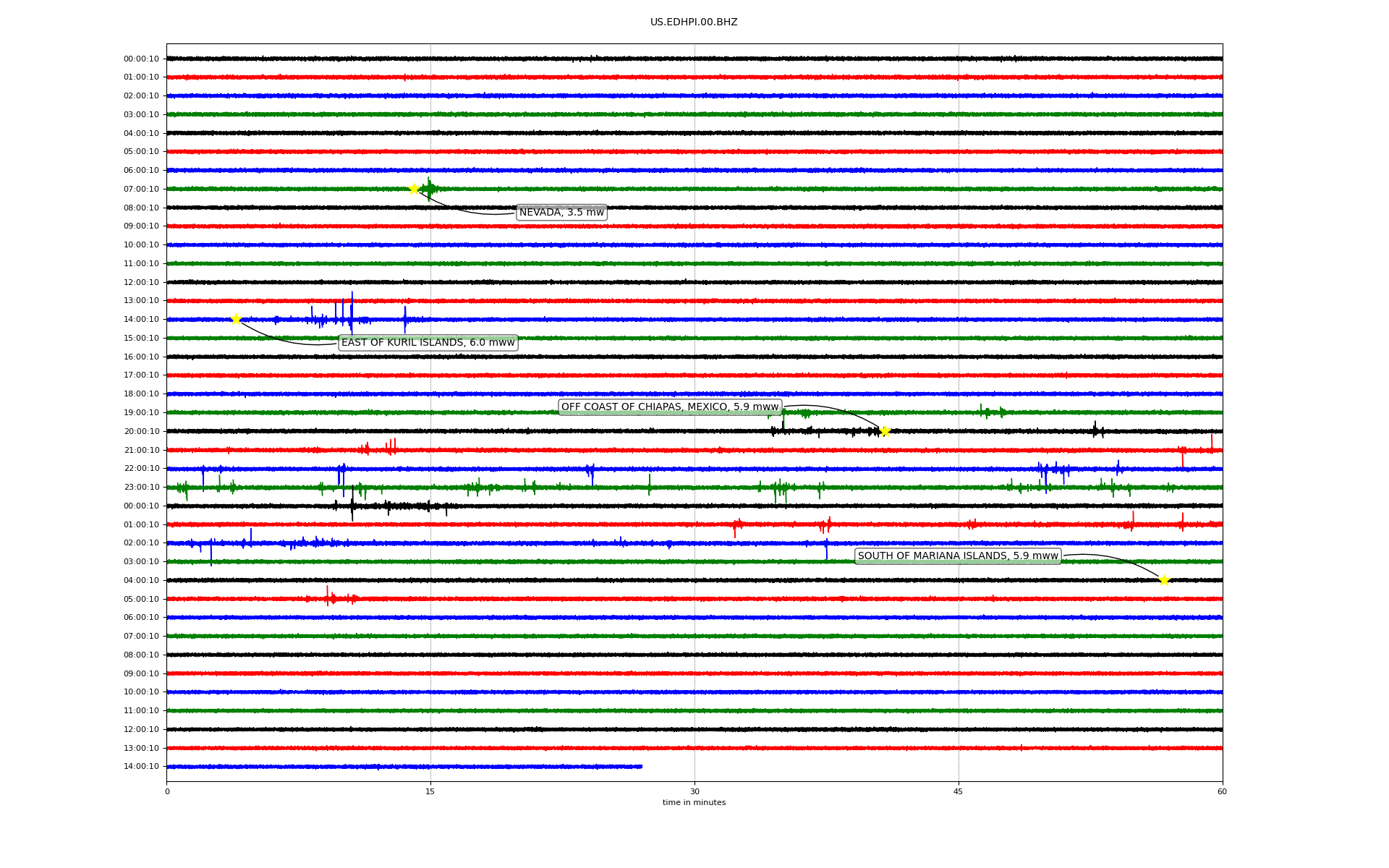Click the 19:00:10 row label

tap(141, 412)
